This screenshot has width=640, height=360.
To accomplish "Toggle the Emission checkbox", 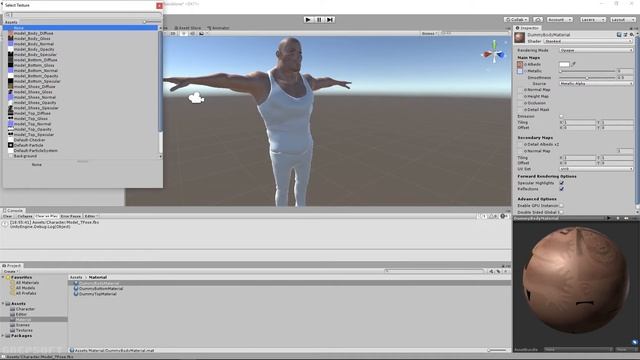I will point(561,116).
